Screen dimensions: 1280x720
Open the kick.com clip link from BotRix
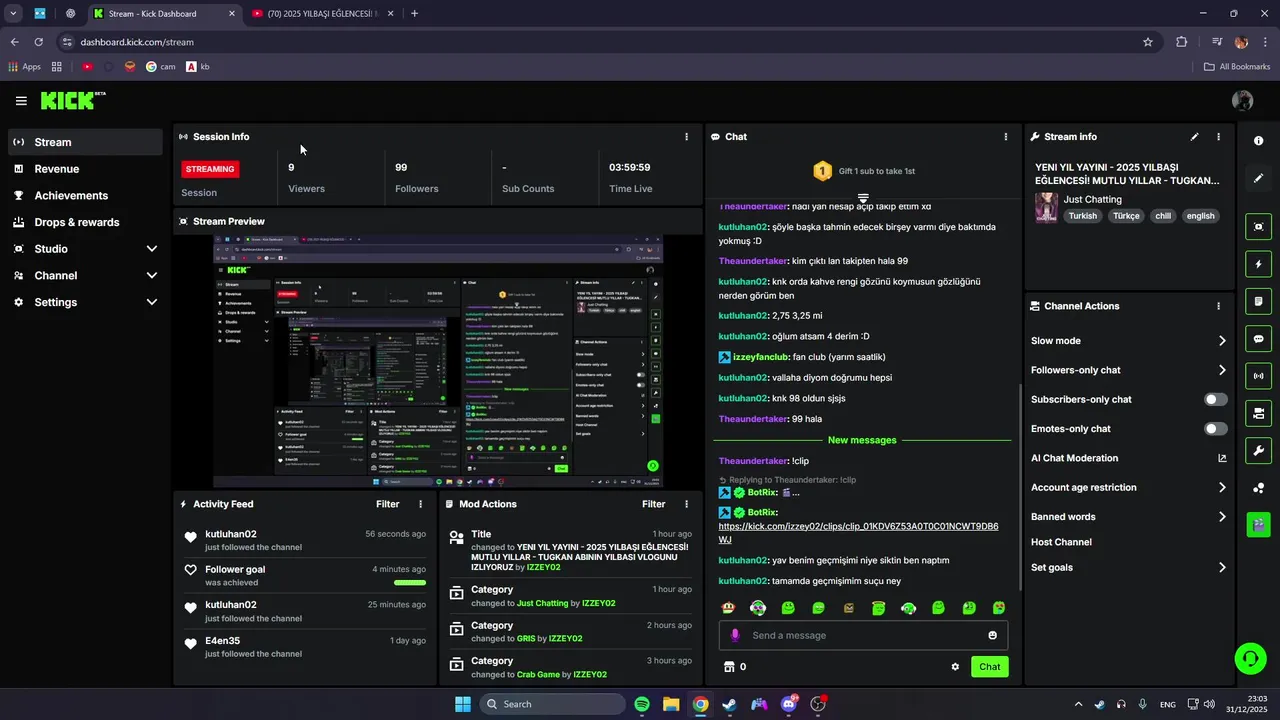coord(858,533)
